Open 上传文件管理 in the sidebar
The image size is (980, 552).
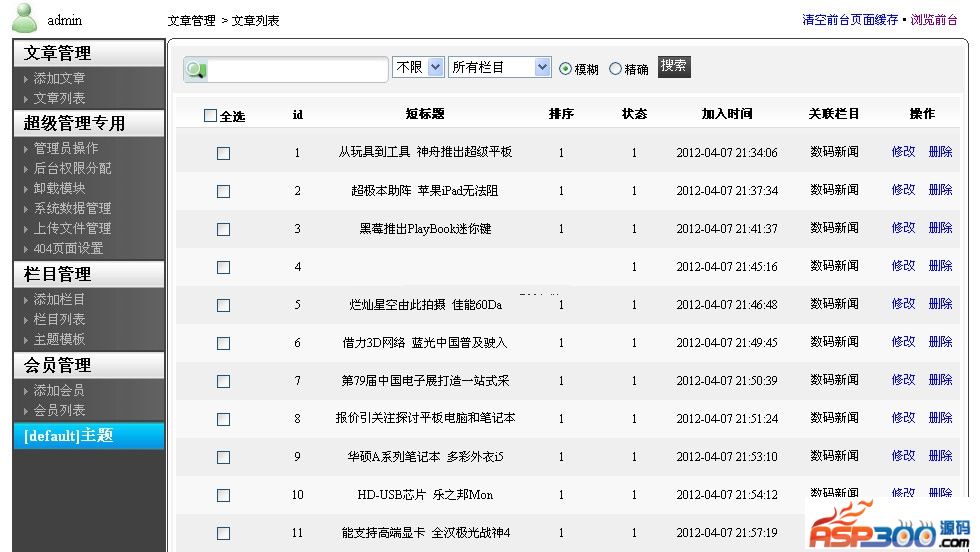click(x=72, y=228)
